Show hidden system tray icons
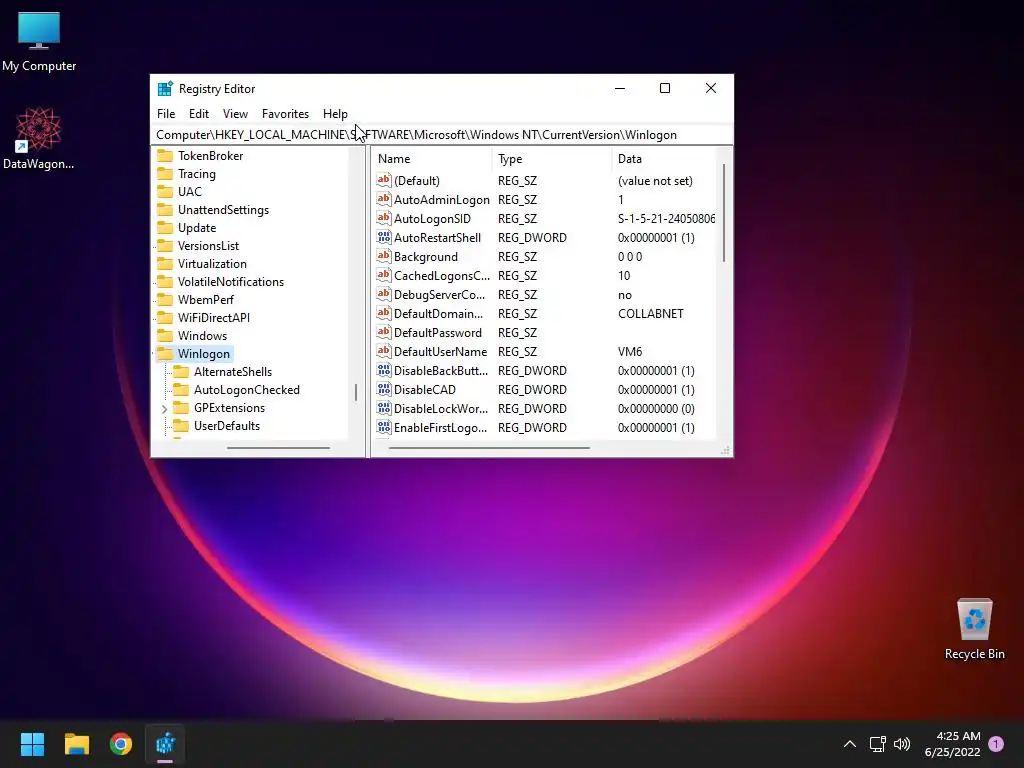Screen dimensions: 1024x768 [850, 744]
